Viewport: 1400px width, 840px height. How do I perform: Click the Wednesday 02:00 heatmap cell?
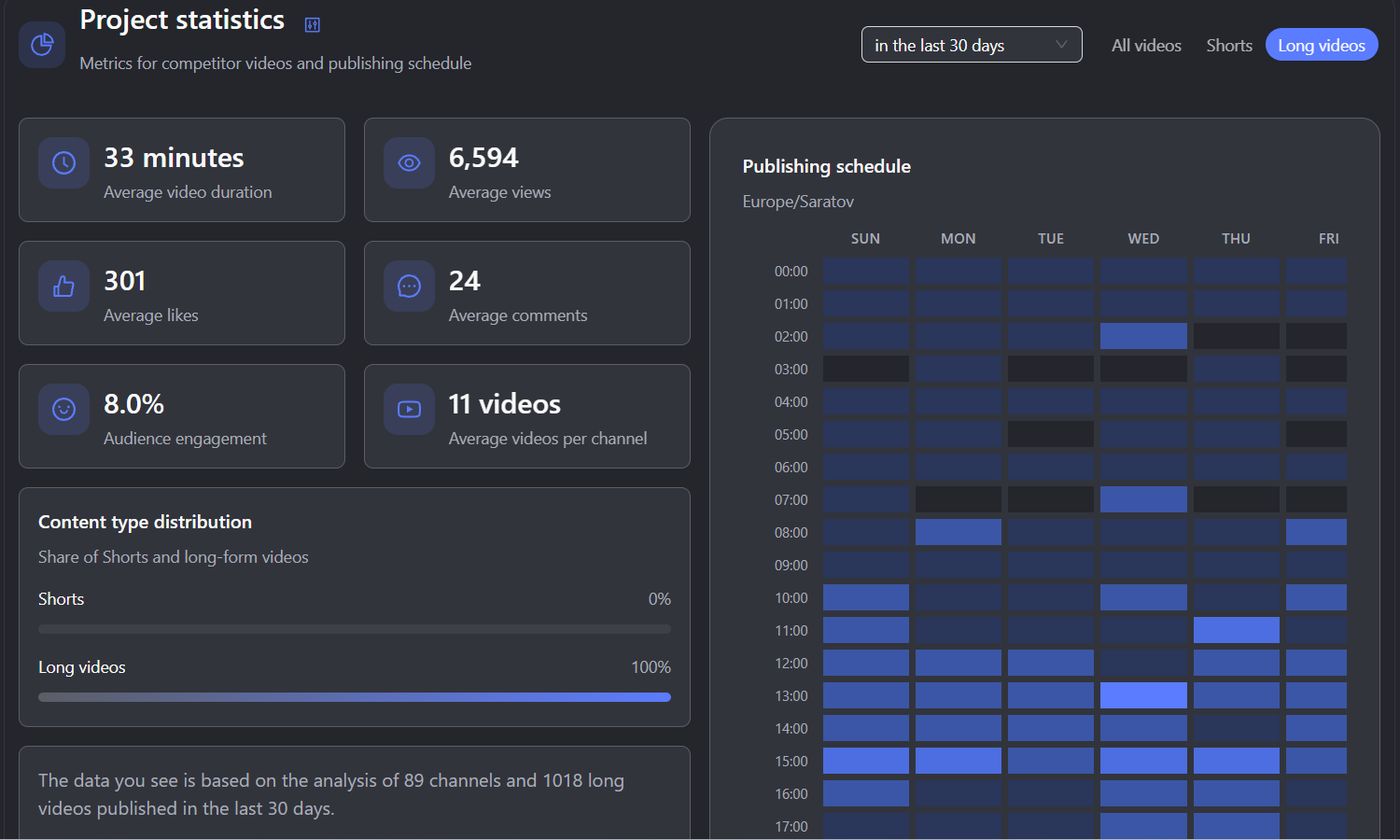[1143, 336]
